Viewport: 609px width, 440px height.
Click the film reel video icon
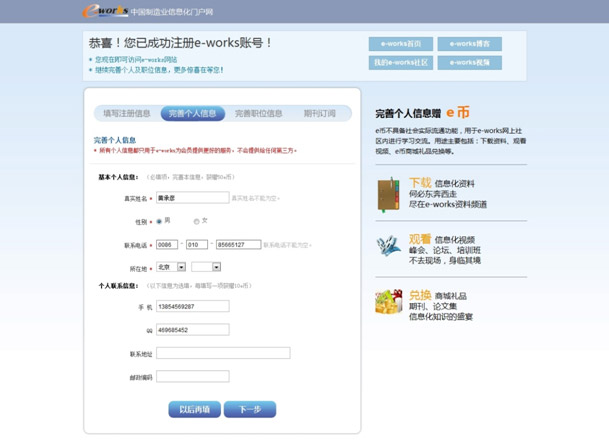click(388, 245)
